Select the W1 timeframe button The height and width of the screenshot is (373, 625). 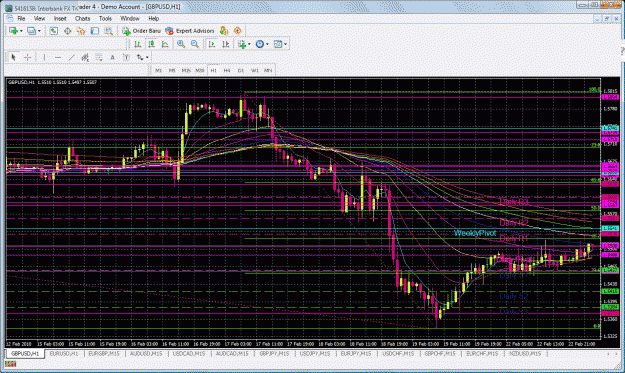click(254, 70)
